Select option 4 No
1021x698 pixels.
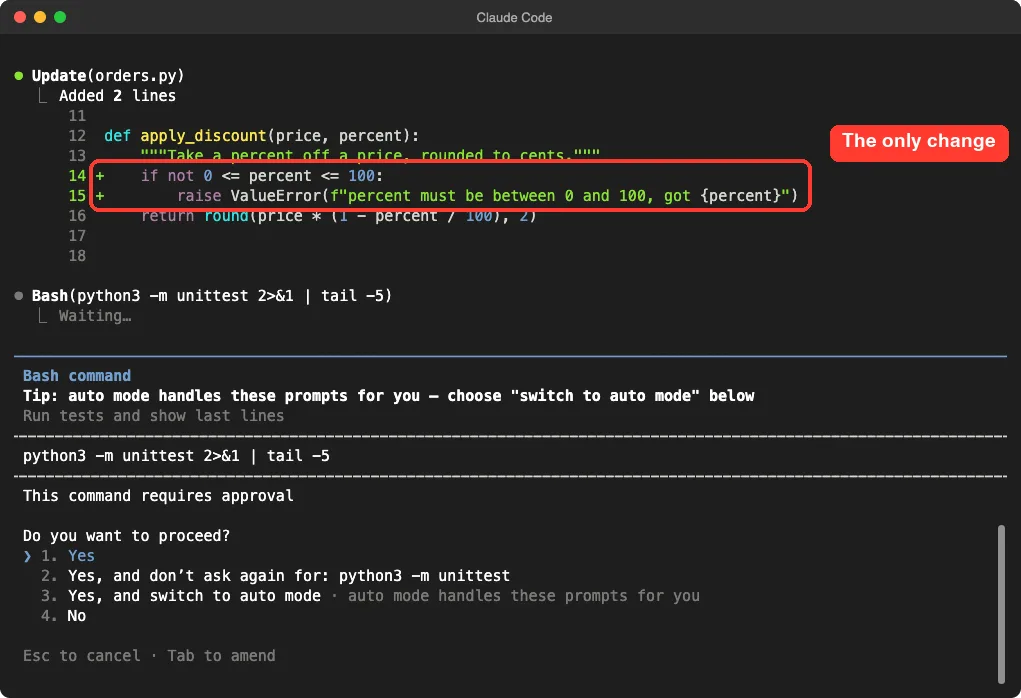click(64, 616)
